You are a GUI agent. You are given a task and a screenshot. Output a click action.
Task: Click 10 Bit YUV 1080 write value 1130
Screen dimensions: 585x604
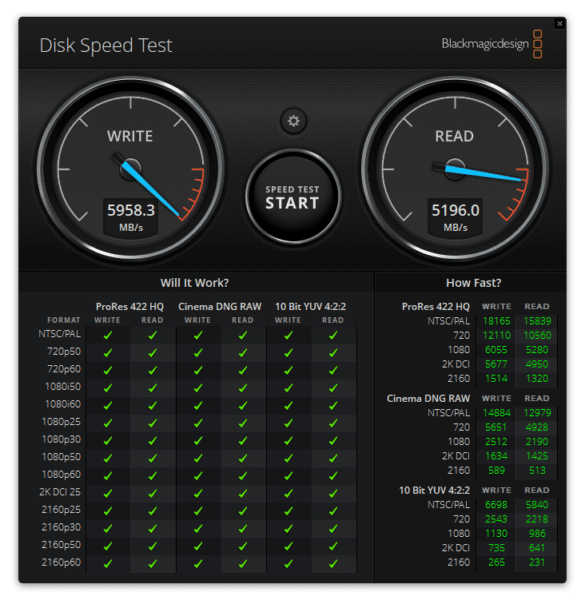coord(496,534)
